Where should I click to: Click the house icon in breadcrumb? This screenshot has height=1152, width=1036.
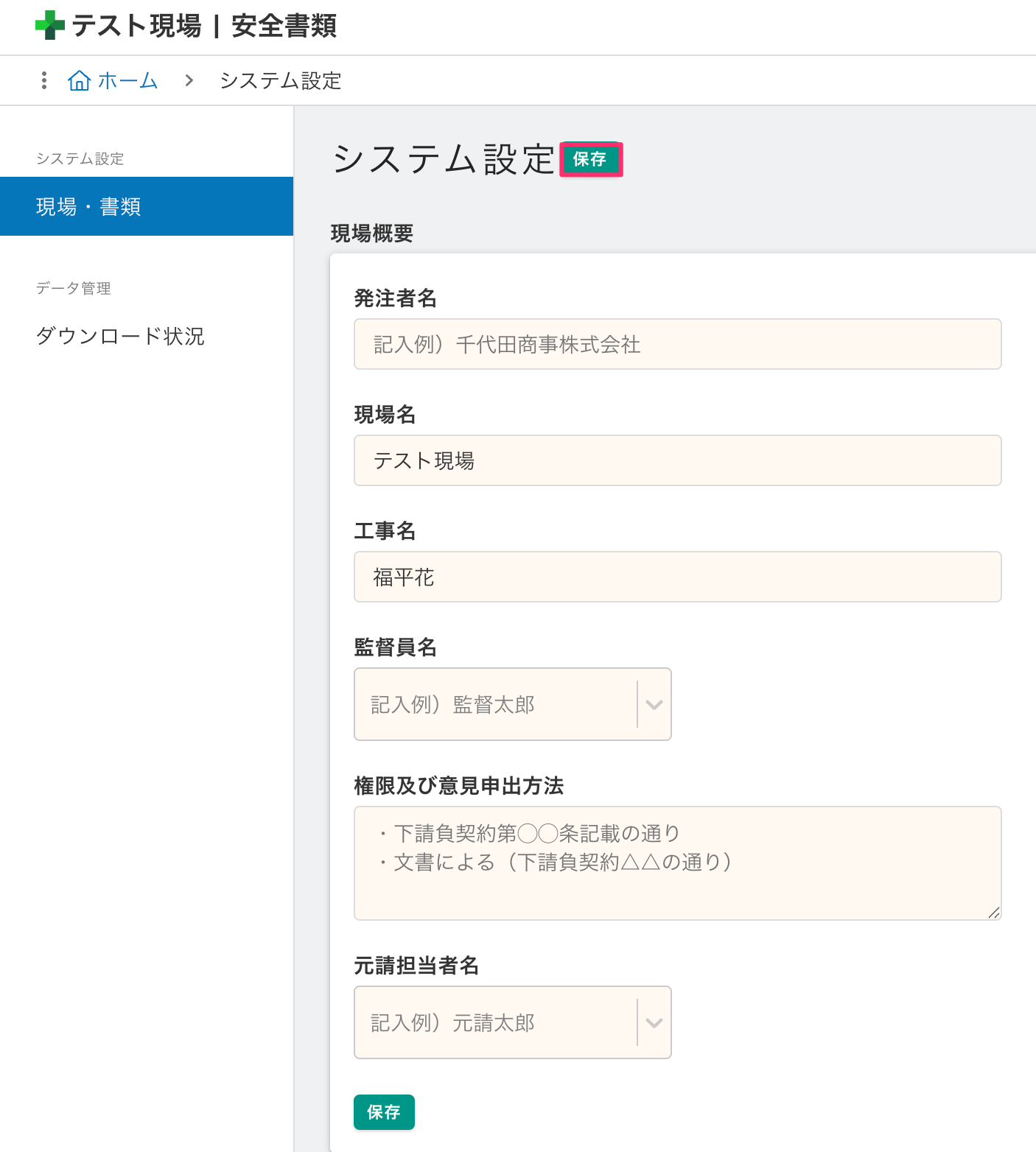[x=79, y=80]
